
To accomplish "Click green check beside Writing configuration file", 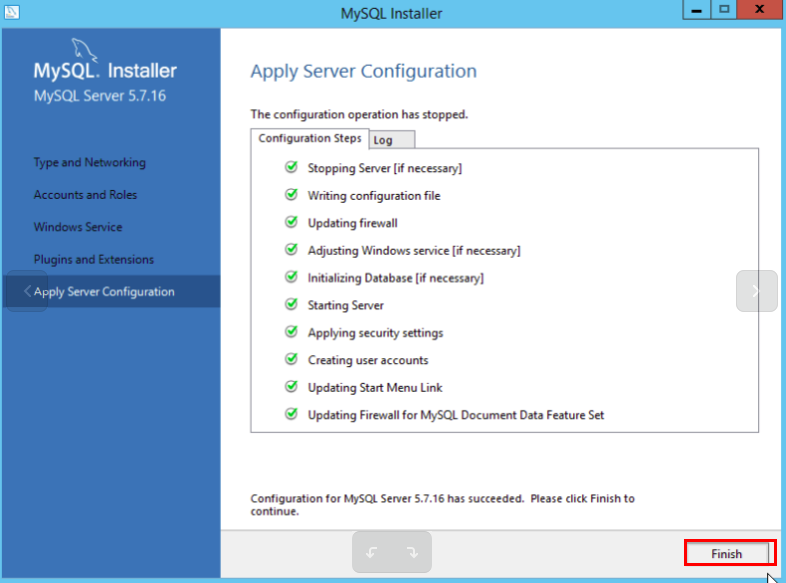I will click(291, 195).
